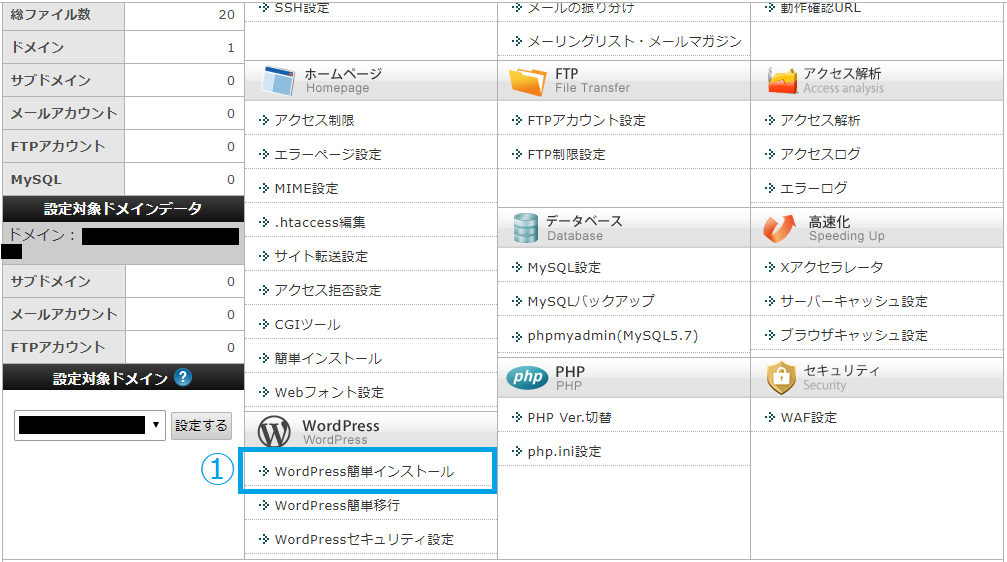
Task: Open ブラウザキャッシュ設定
Action: point(854,335)
